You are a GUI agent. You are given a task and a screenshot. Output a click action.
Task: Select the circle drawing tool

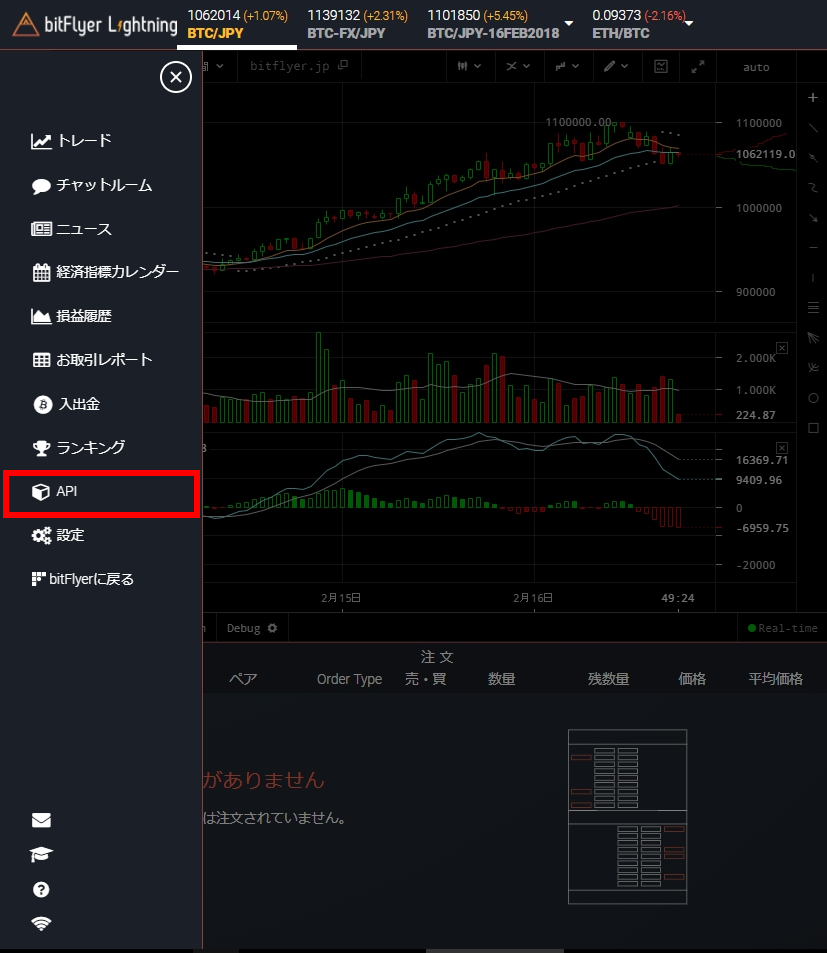pyautogui.click(x=813, y=398)
